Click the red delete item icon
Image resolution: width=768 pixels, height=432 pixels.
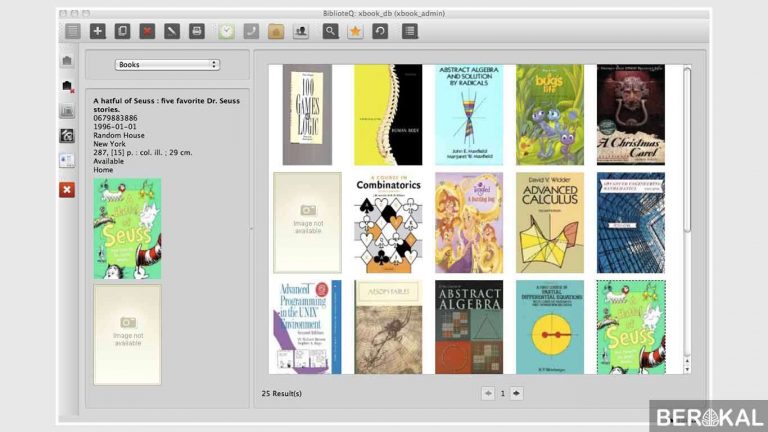(x=148, y=31)
